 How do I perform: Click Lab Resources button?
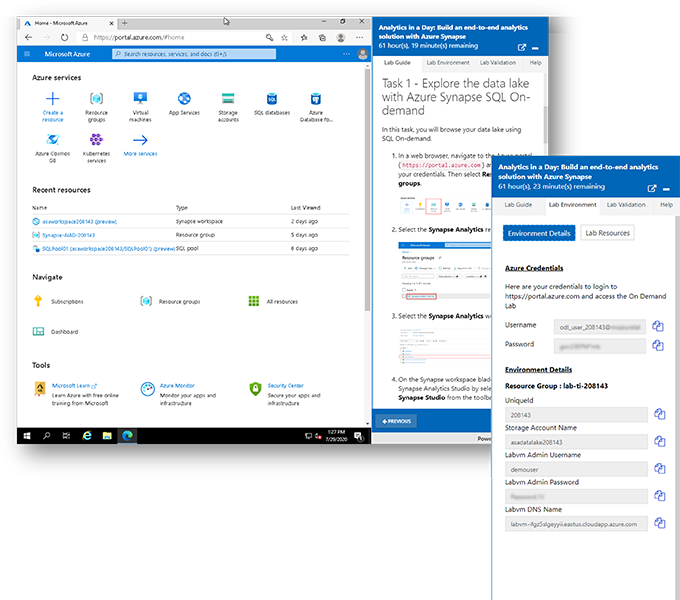point(607,233)
